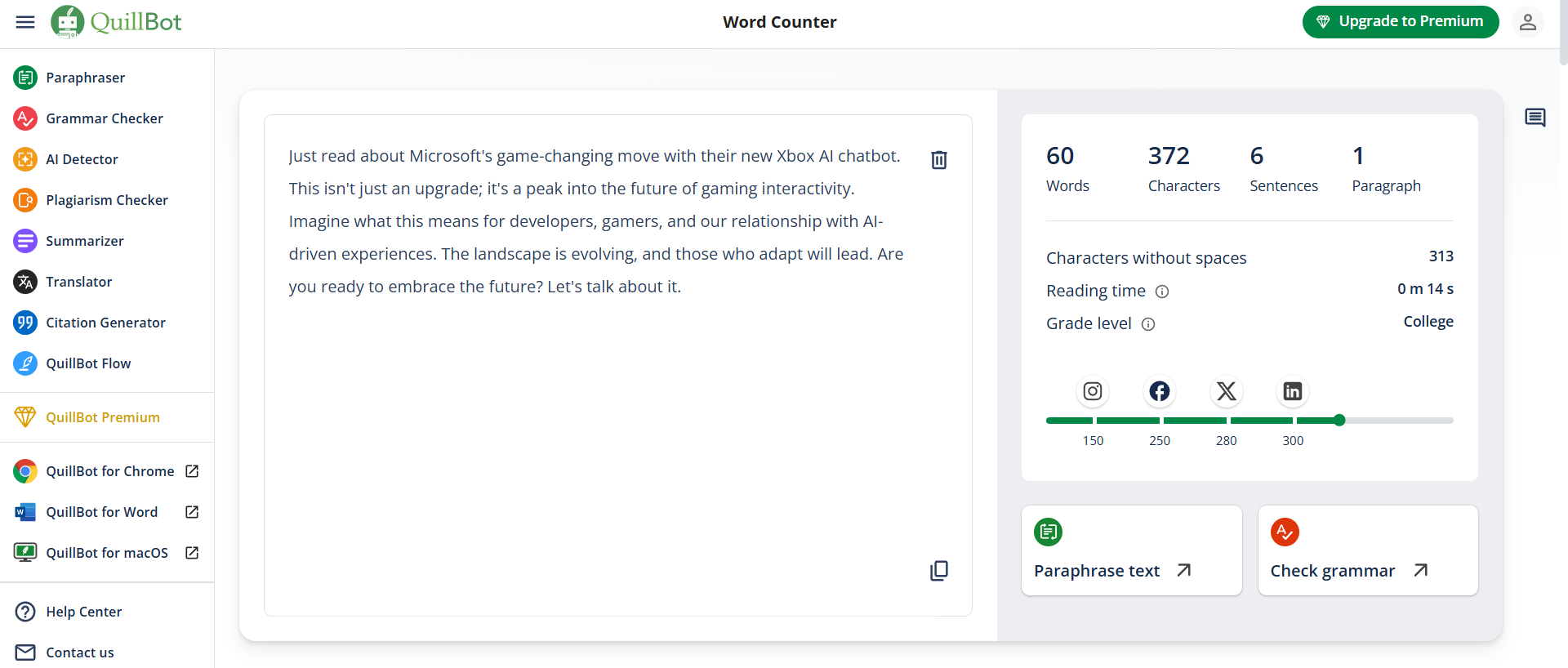Select the Instagram character limit icon
This screenshot has height=668, width=1568.
point(1093,391)
